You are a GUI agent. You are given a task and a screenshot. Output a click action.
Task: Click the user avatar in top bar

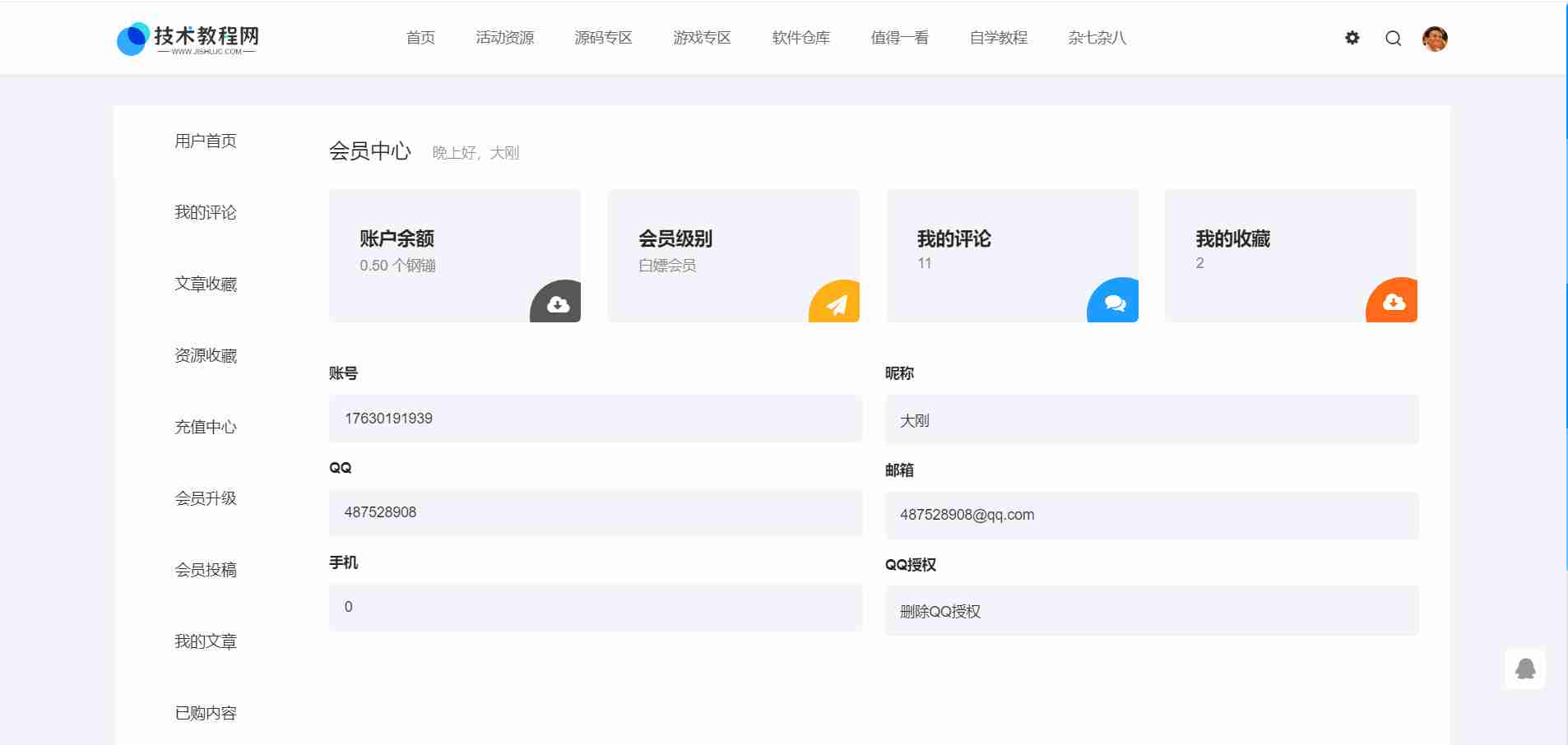click(1434, 39)
